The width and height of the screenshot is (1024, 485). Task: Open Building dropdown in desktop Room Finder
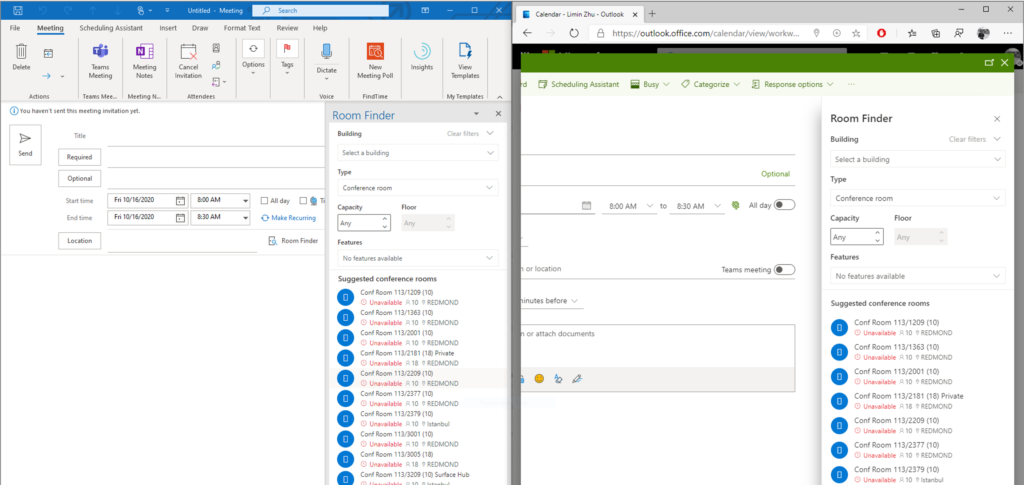[417, 153]
